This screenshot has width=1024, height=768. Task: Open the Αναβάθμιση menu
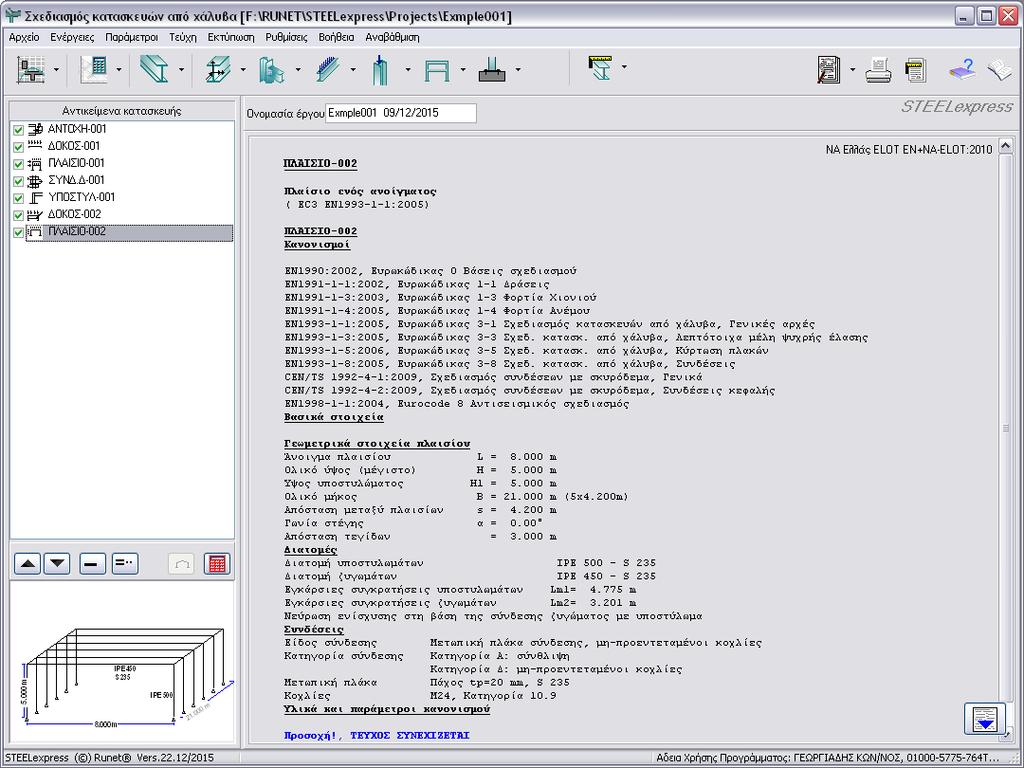[392, 37]
